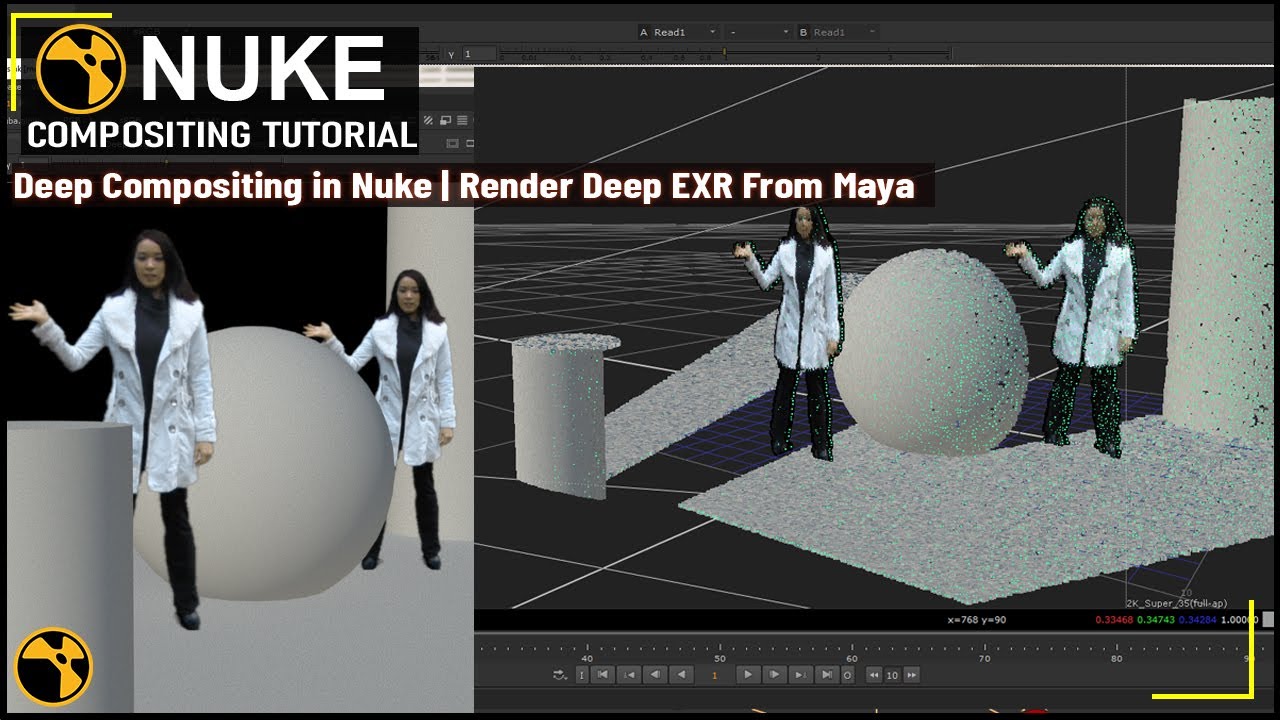Step forward one frame
The image size is (1280, 720).
tap(774, 675)
